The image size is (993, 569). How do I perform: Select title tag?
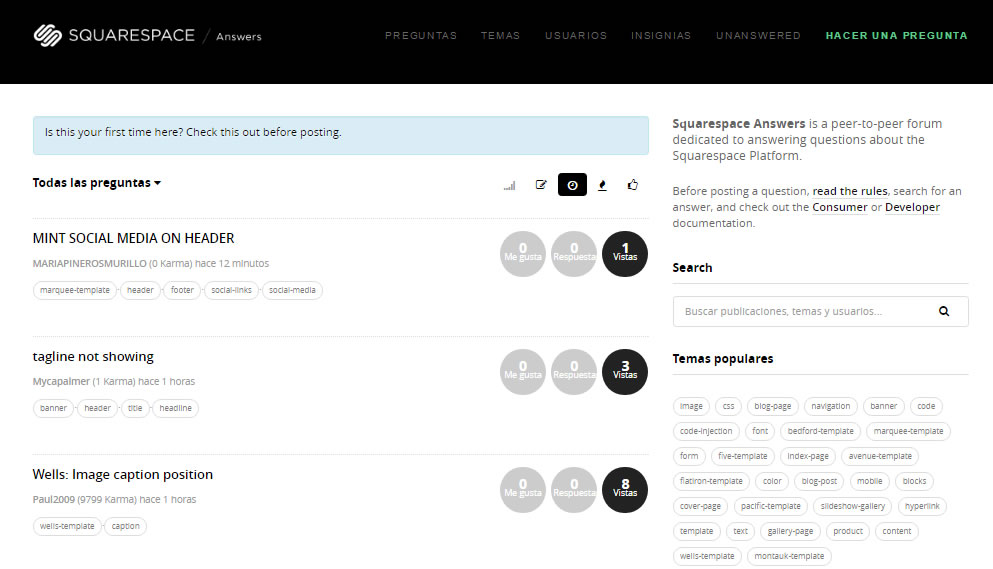coord(135,408)
